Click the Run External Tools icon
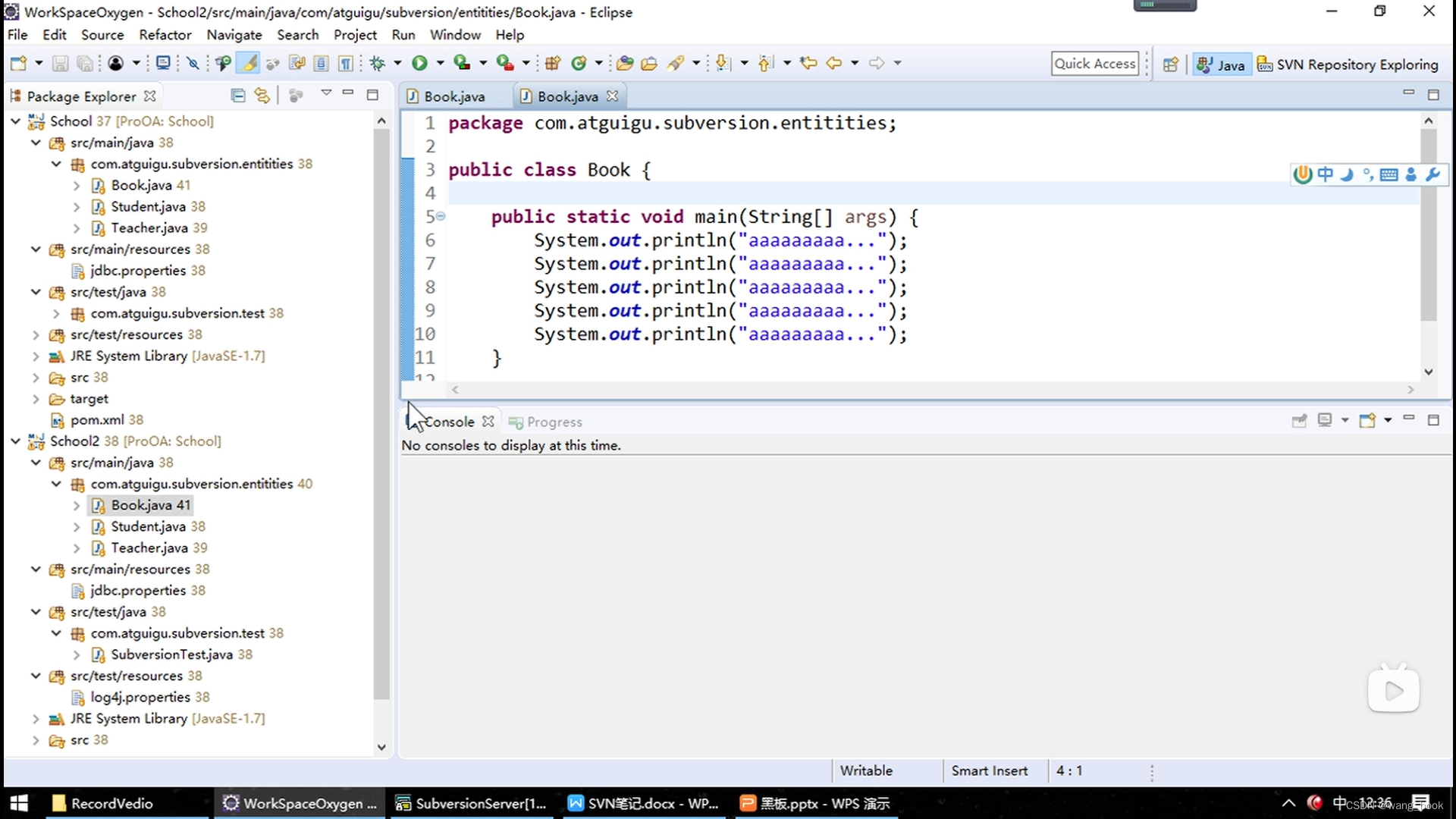This screenshot has height=819, width=1456. [504, 64]
